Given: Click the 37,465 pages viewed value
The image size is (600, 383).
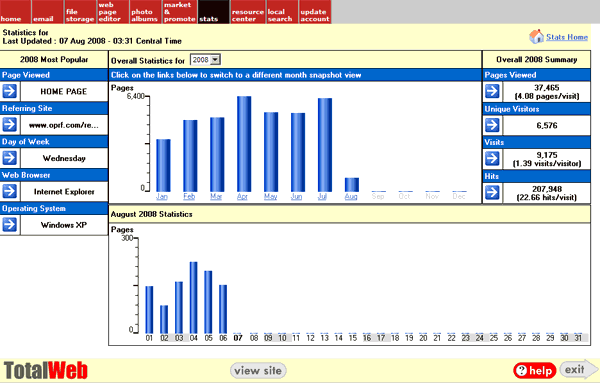Looking at the screenshot, I should coord(547,88).
